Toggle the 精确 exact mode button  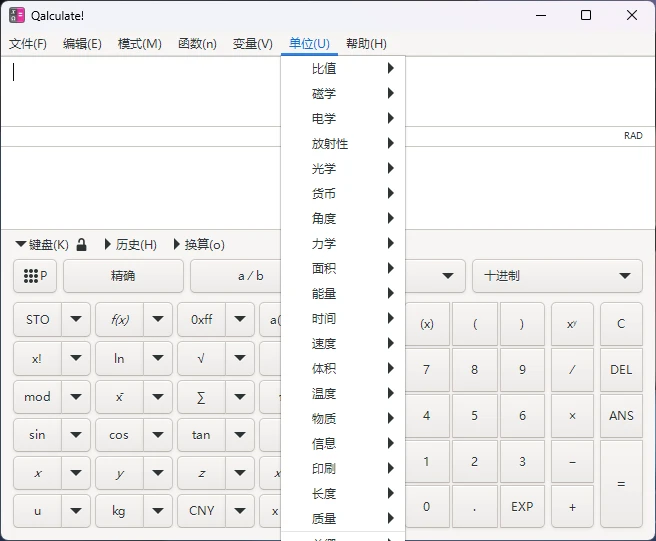click(x=123, y=276)
